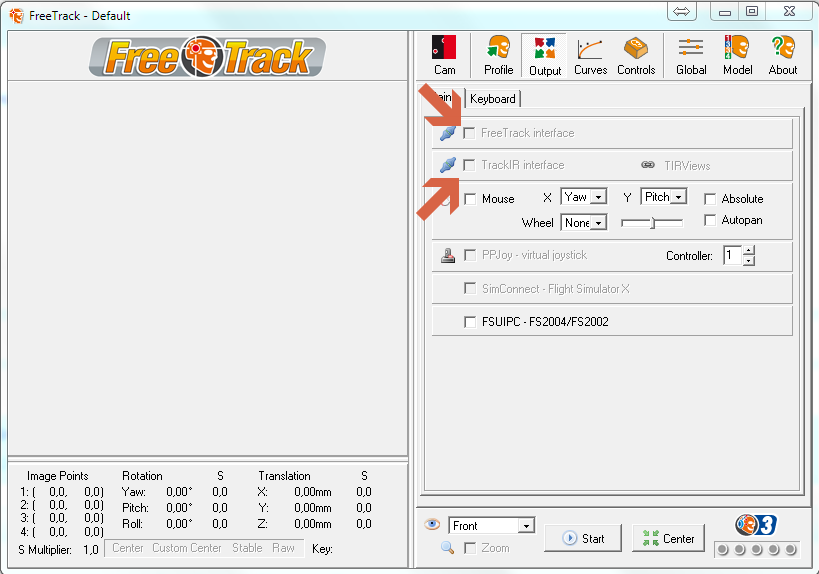The height and width of the screenshot is (574, 819).
Task: Click the Yaw rotation value 0,00°
Action: [x=179, y=492]
